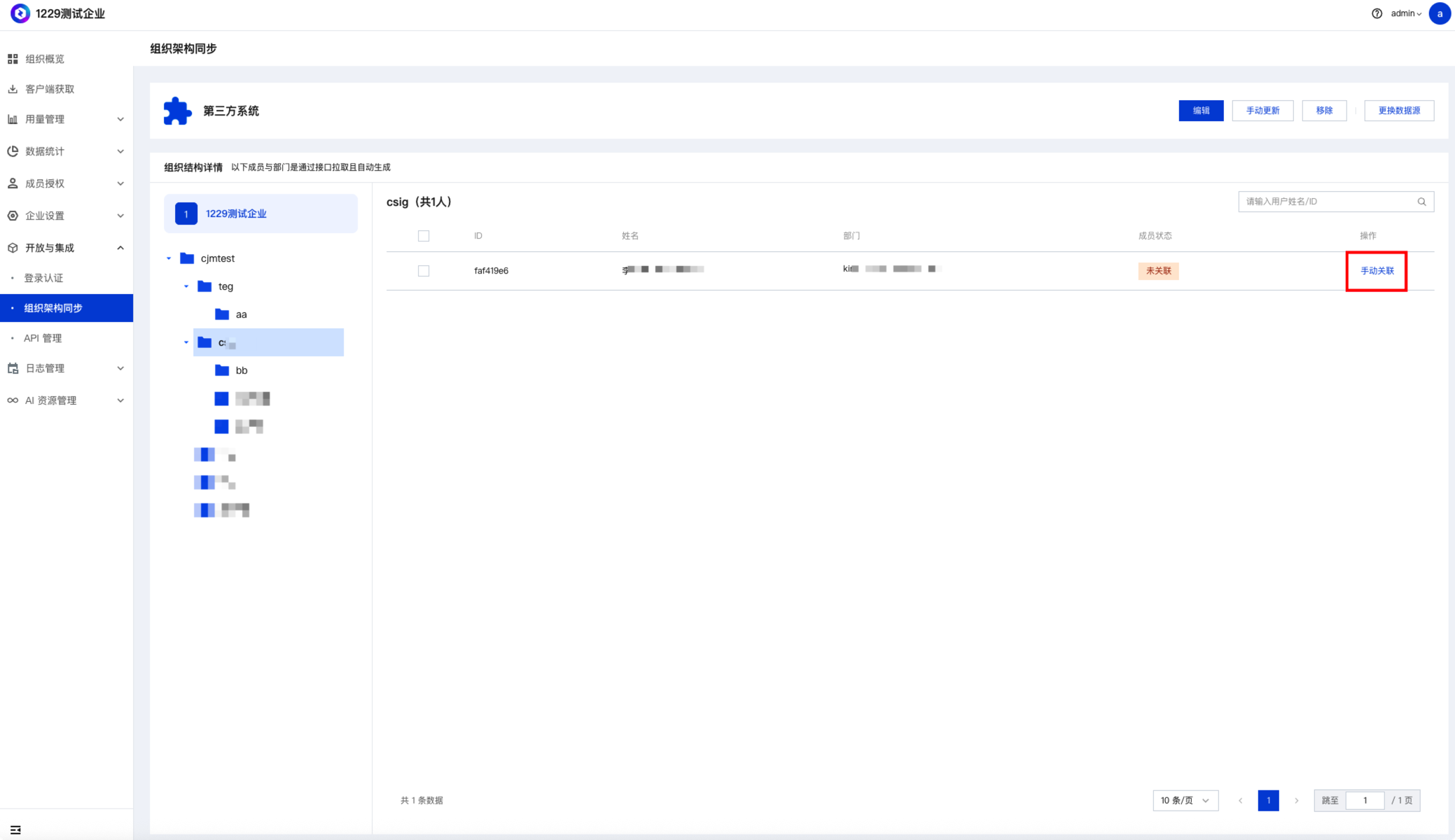
Task: Select the bb folder icon
Action: tap(222, 370)
